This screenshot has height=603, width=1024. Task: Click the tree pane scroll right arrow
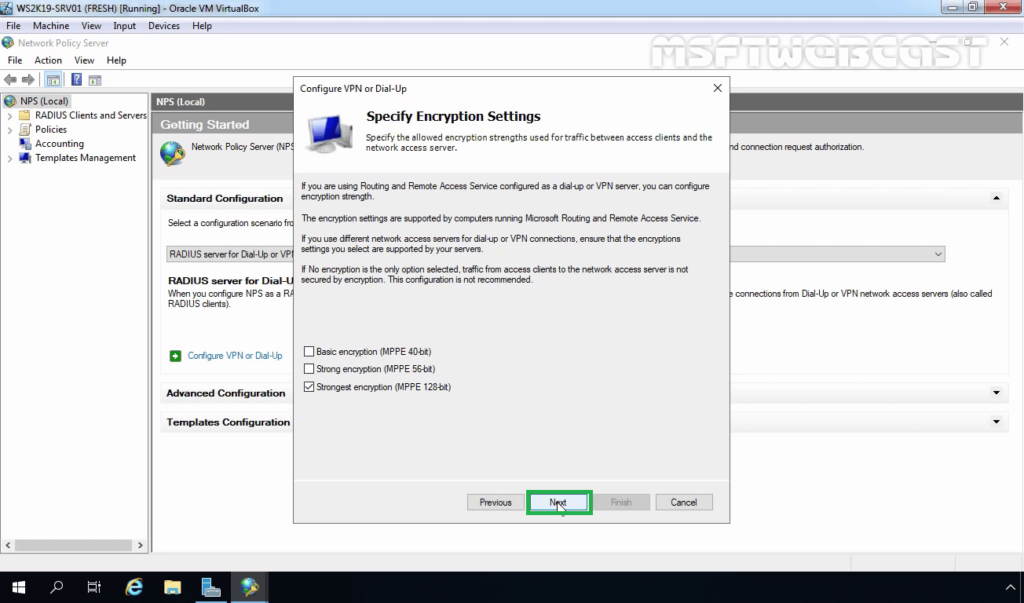pos(140,545)
